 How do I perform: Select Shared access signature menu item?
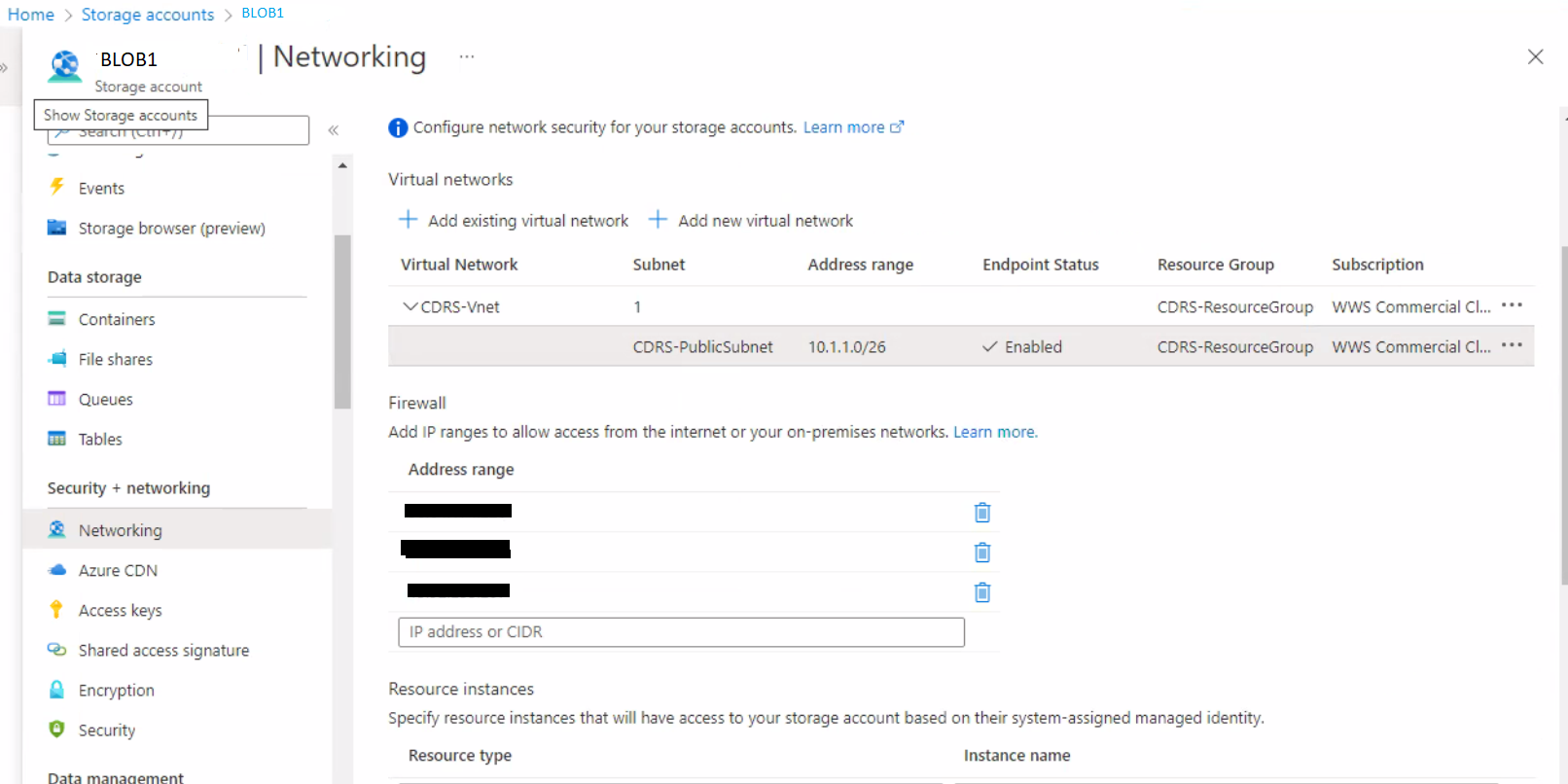point(163,651)
